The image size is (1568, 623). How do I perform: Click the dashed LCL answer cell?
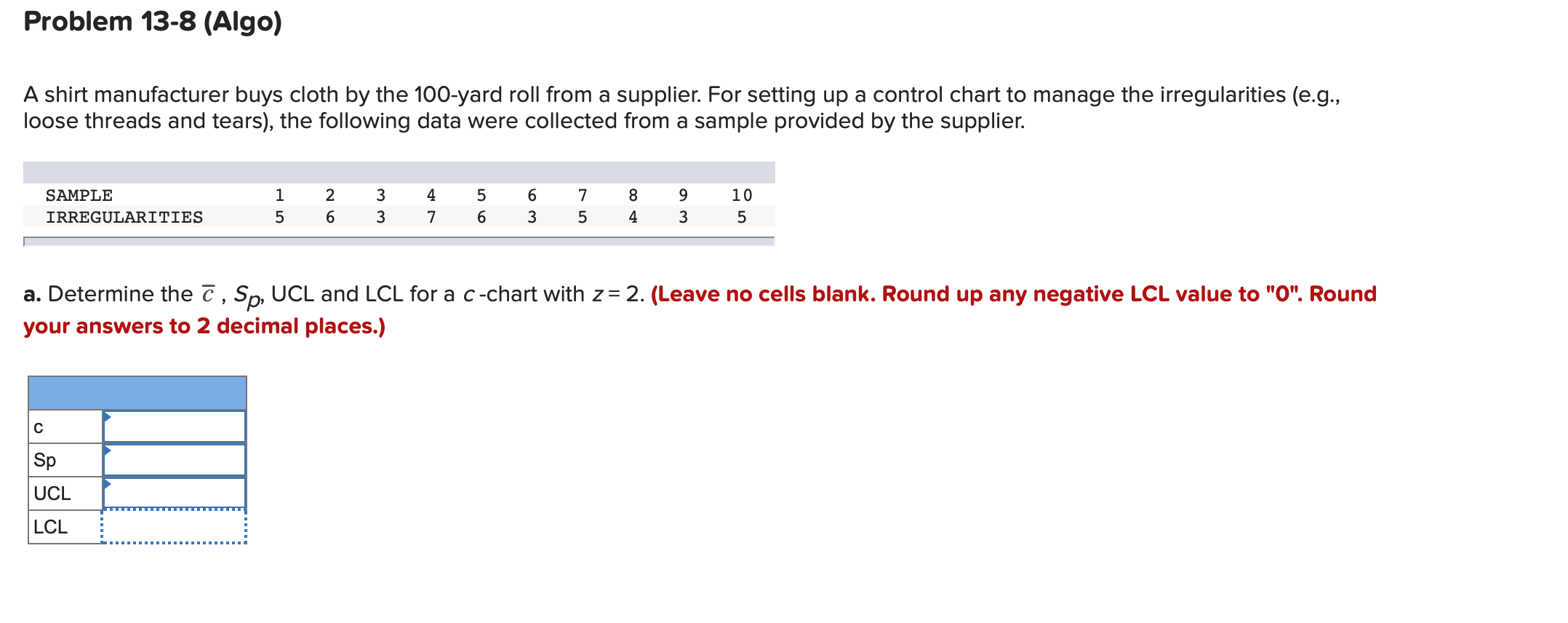pos(175,526)
